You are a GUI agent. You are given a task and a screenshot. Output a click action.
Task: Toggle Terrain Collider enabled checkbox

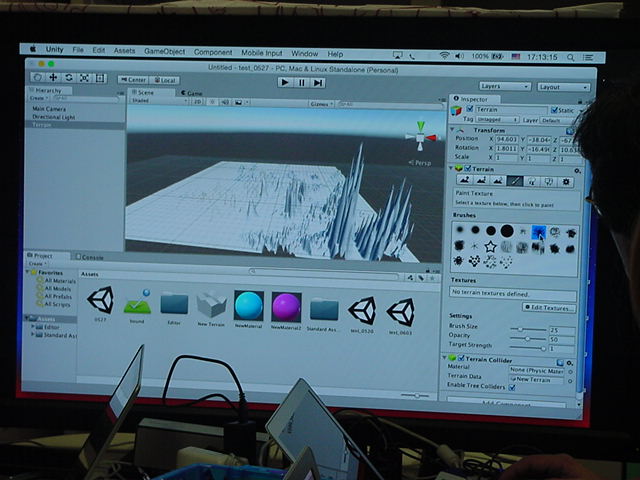[461, 358]
